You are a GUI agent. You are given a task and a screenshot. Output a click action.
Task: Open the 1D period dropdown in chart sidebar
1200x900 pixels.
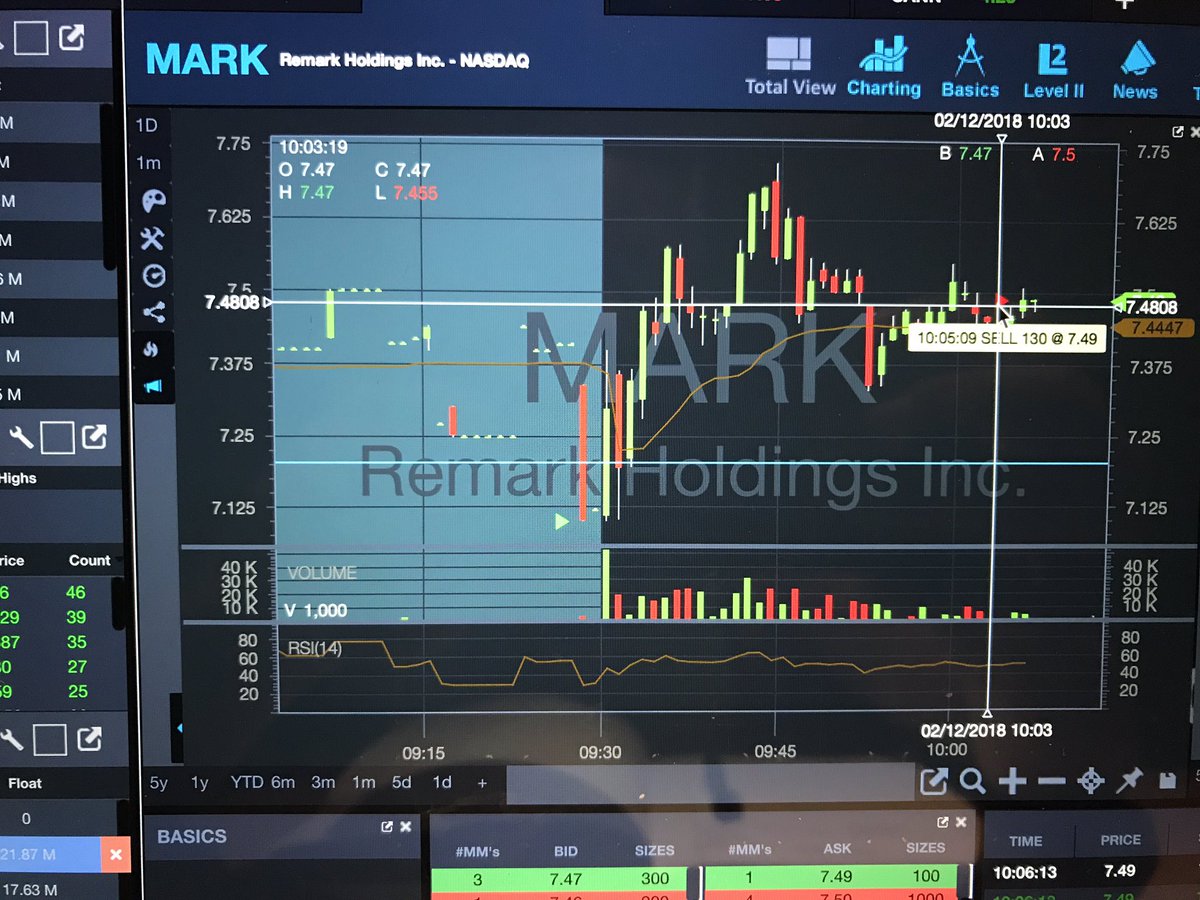click(147, 125)
